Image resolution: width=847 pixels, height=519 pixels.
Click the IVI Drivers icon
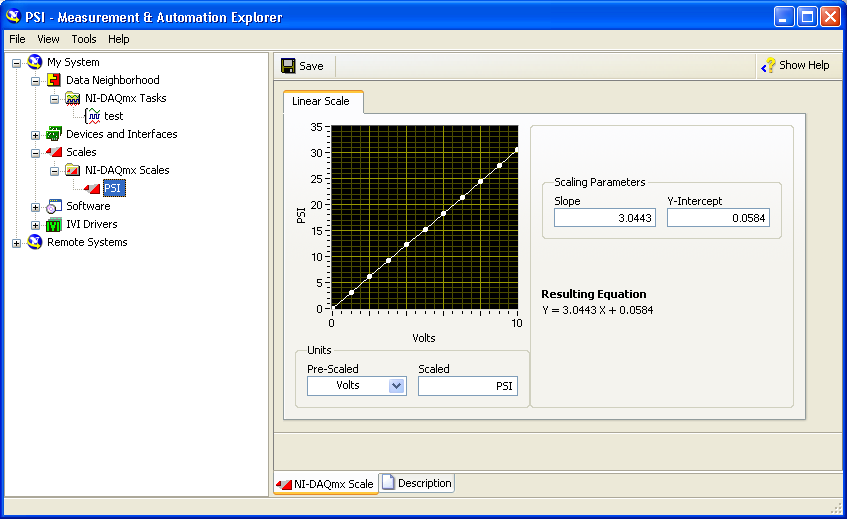(x=54, y=224)
